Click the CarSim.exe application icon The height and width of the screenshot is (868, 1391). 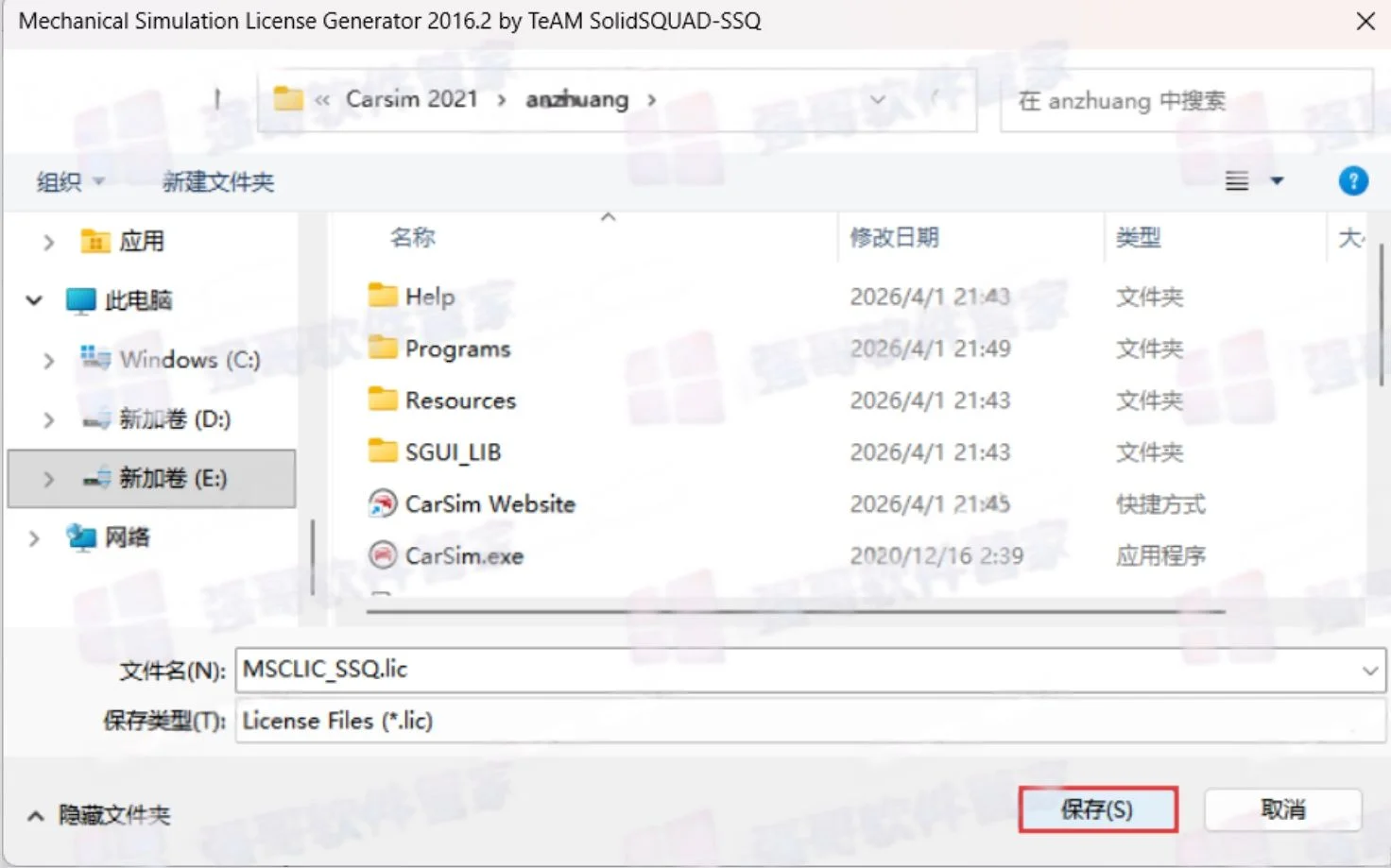[x=383, y=555]
